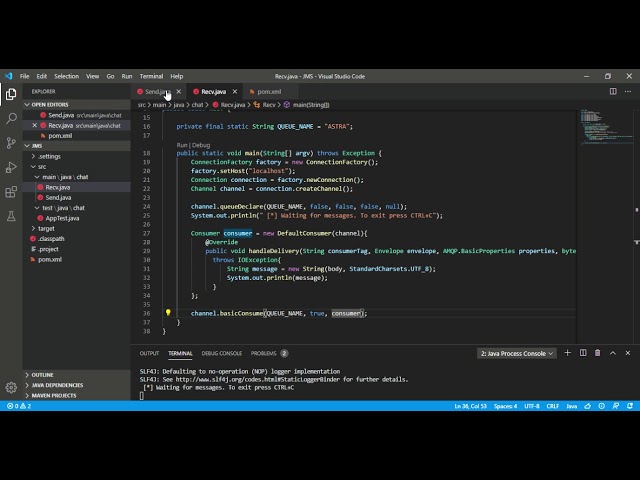Click the clock-like status bar icon right of Java

point(602,406)
